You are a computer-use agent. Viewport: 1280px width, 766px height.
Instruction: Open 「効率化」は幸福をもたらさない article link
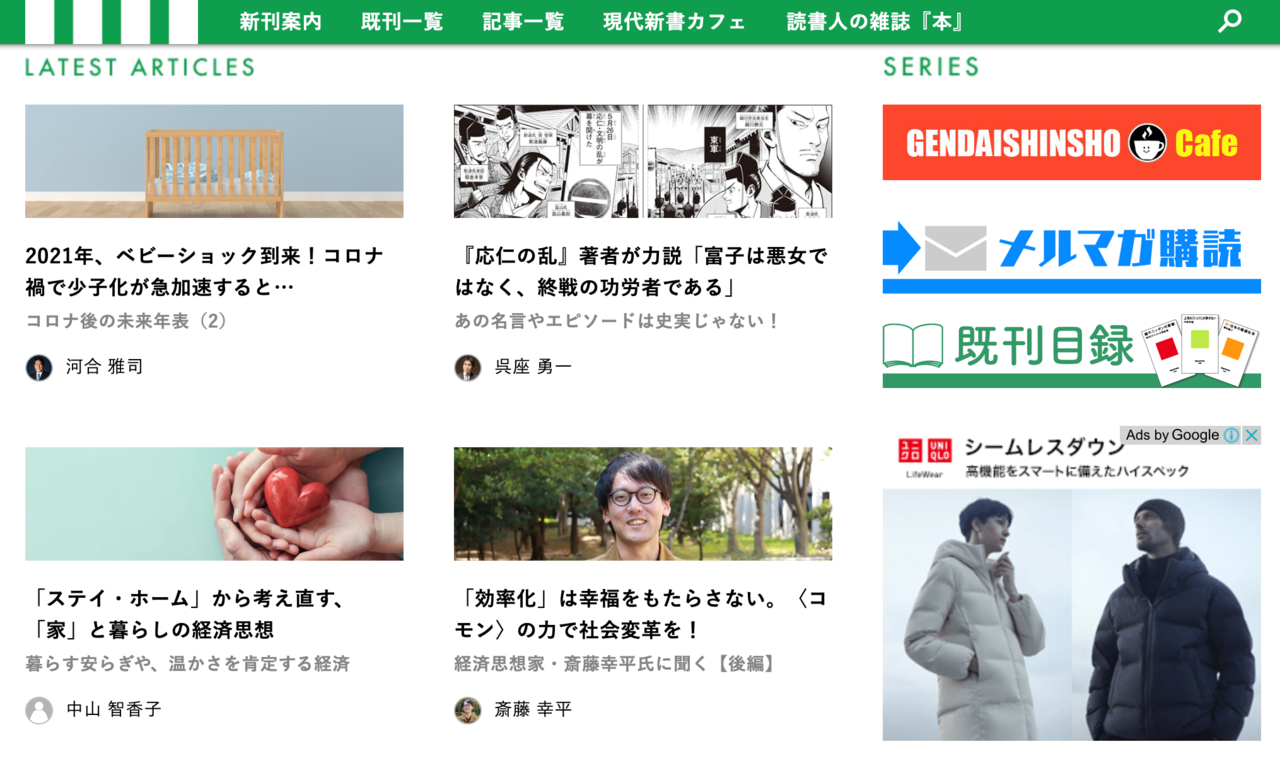pos(641,614)
